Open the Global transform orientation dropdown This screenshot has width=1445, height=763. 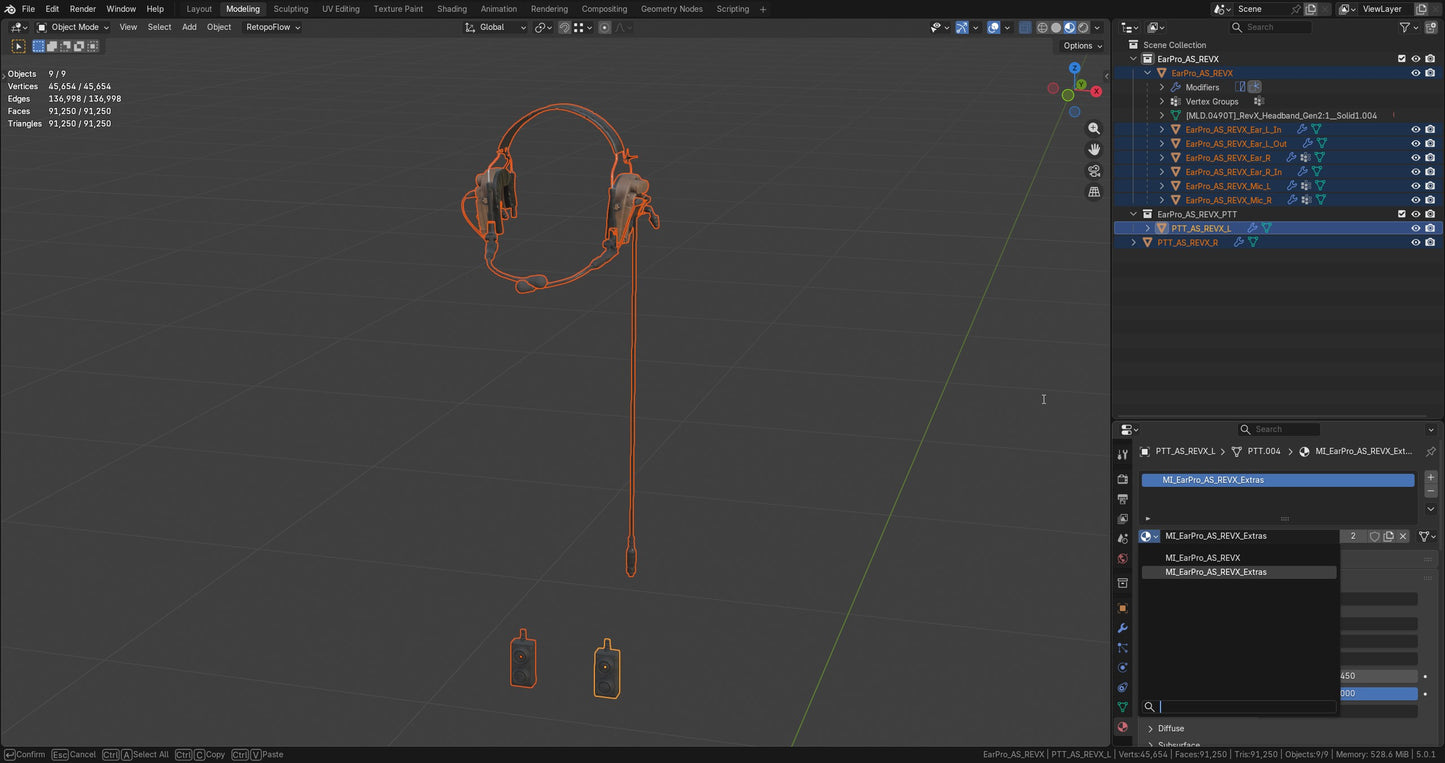coord(494,27)
